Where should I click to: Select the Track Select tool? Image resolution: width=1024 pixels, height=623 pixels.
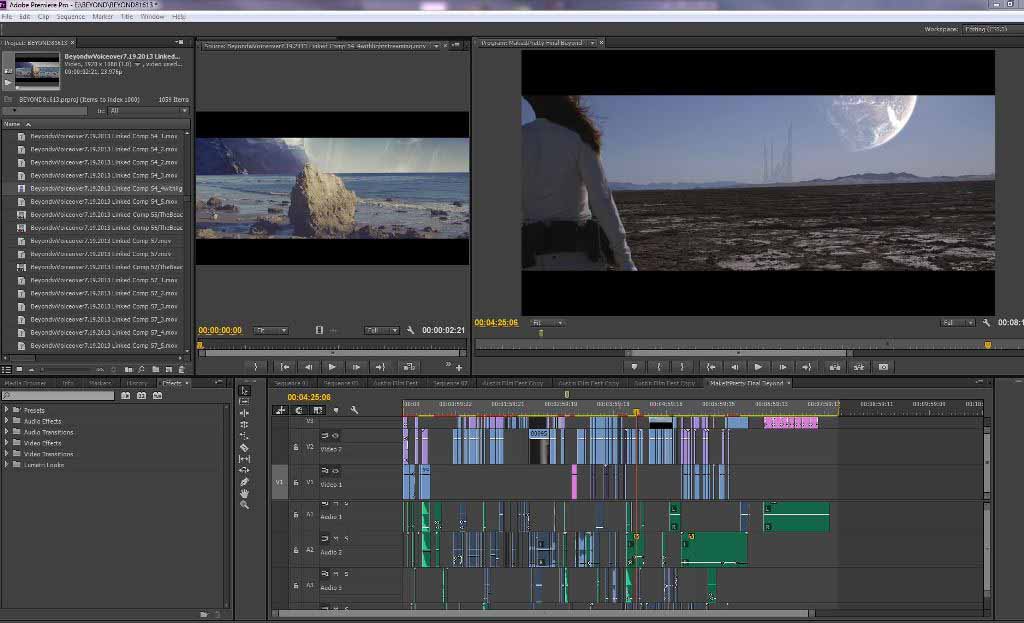coord(244,402)
